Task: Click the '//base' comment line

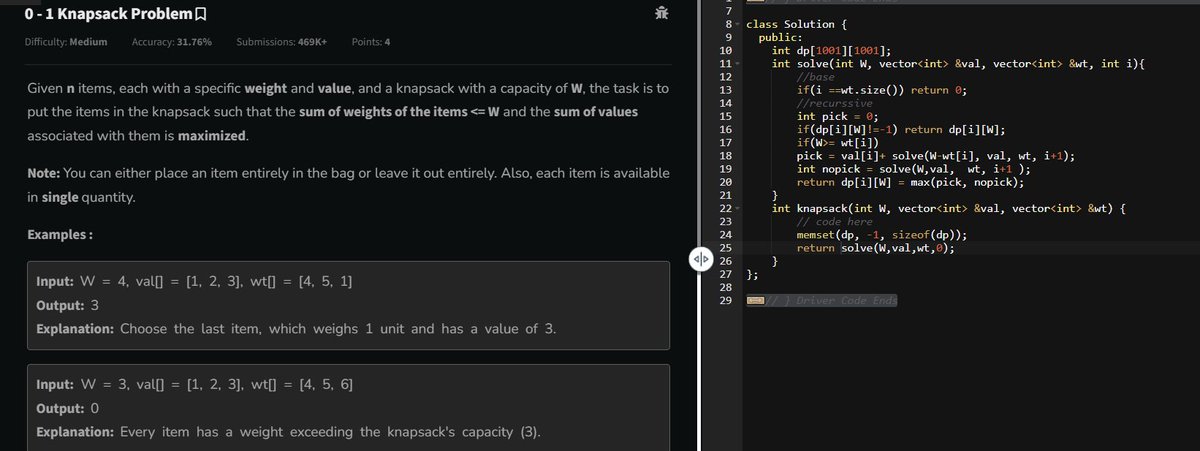Action: point(815,77)
